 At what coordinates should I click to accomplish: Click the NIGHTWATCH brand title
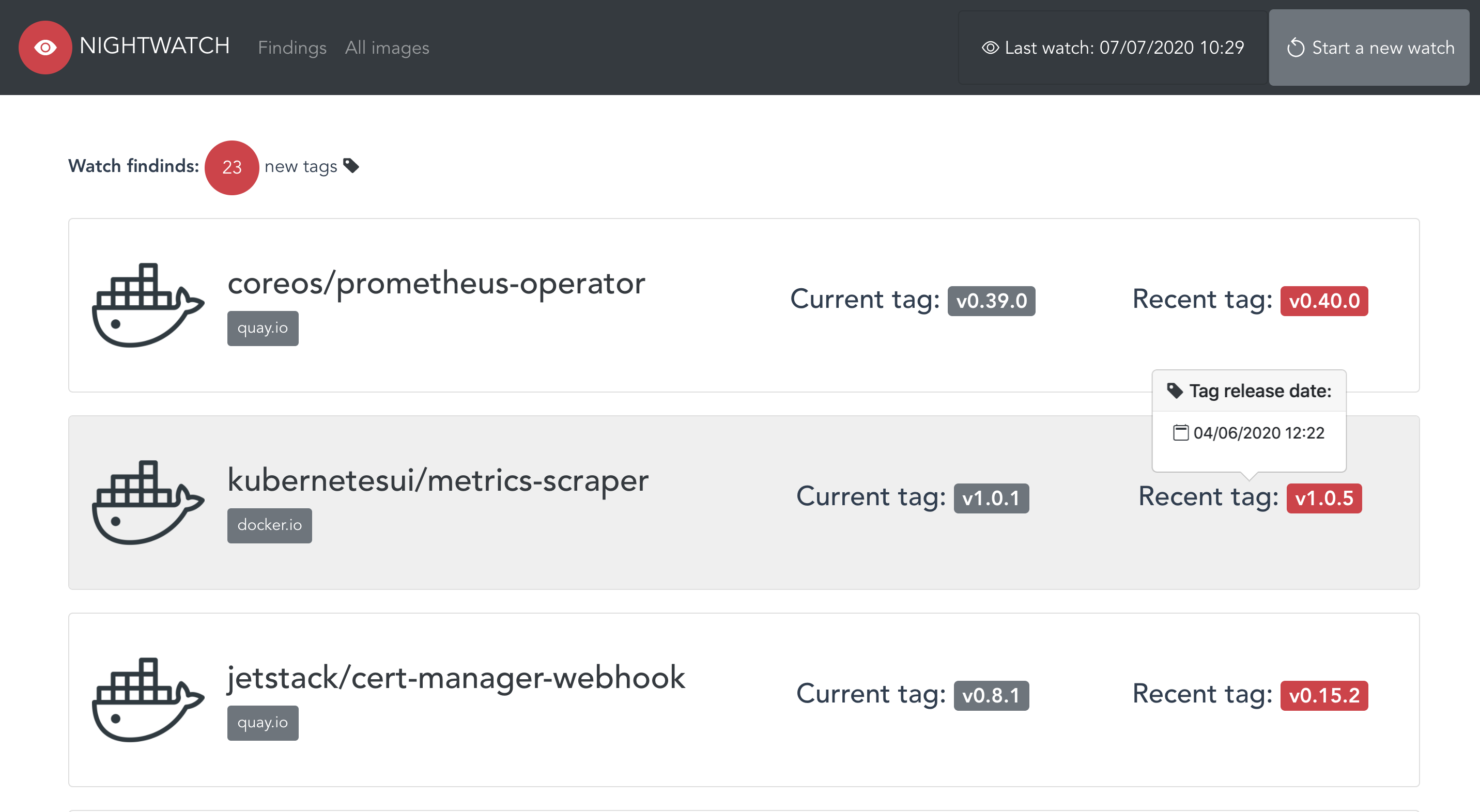click(x=155, y=46)
